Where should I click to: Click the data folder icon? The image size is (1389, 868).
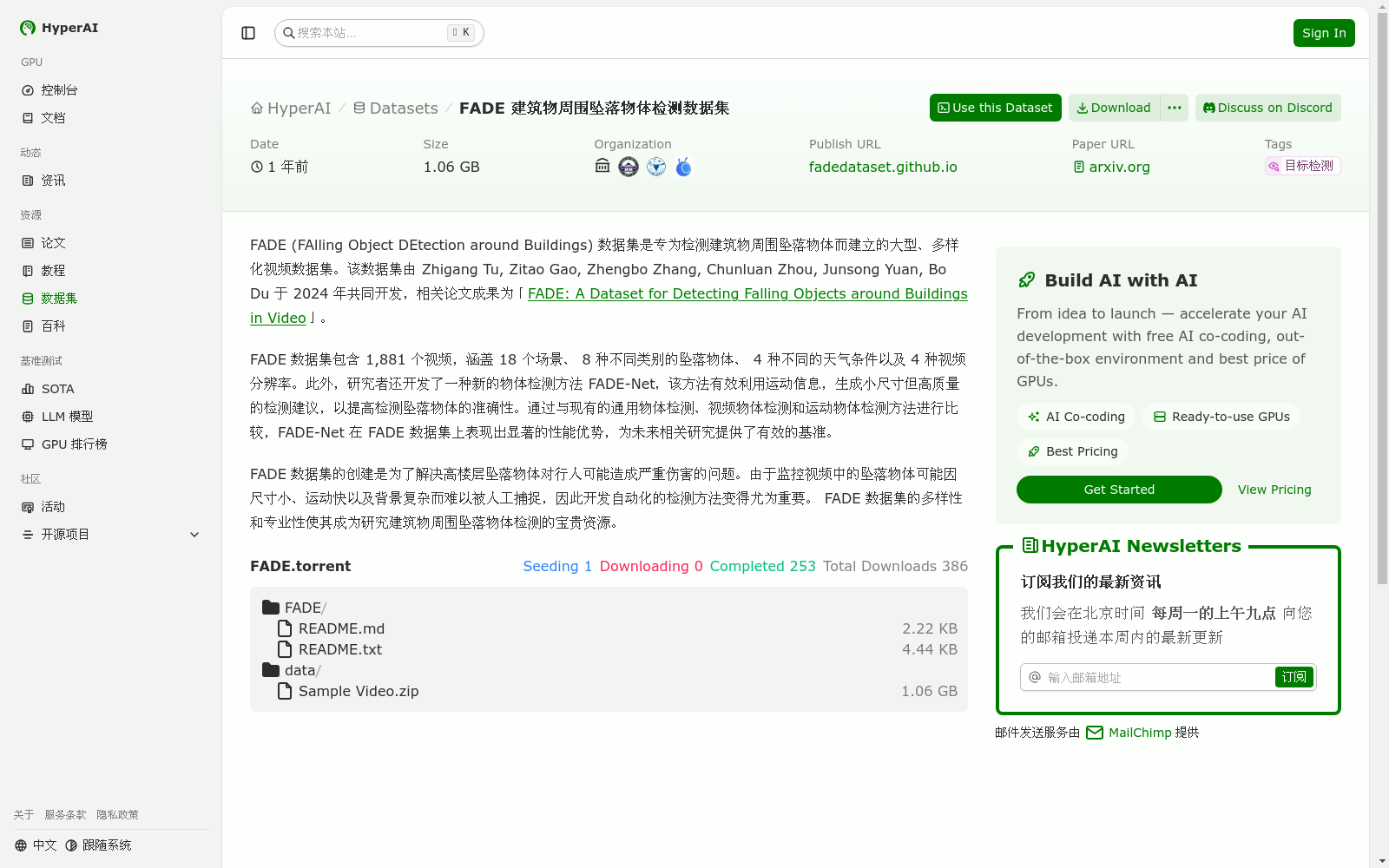(271, 670)
